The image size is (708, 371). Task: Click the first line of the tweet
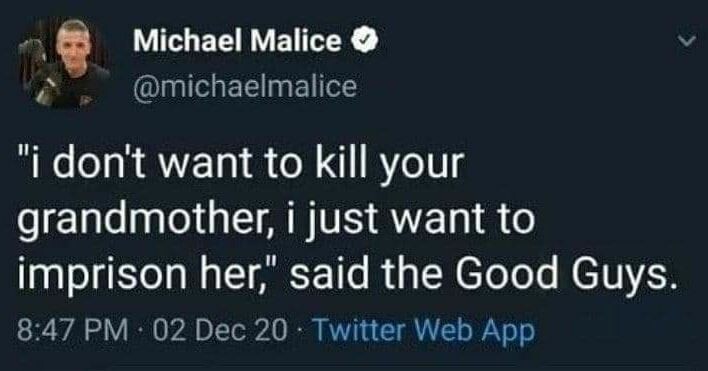tap(242, 165)
